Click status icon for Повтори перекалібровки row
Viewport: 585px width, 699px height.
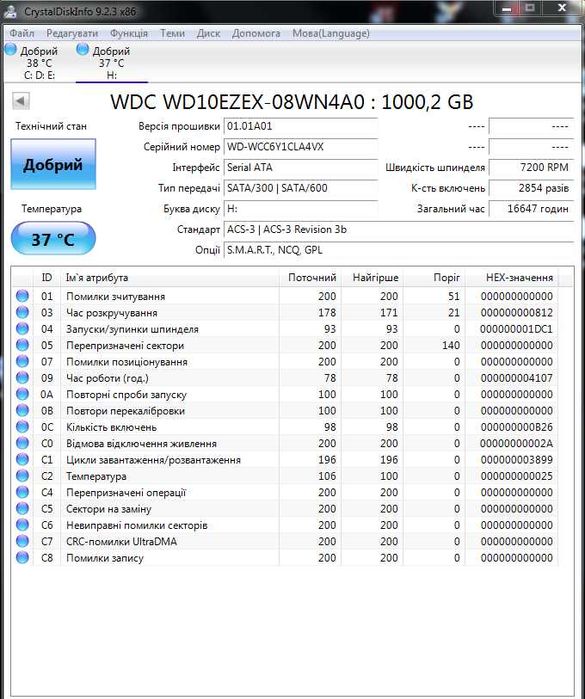[x=22, y=411]
